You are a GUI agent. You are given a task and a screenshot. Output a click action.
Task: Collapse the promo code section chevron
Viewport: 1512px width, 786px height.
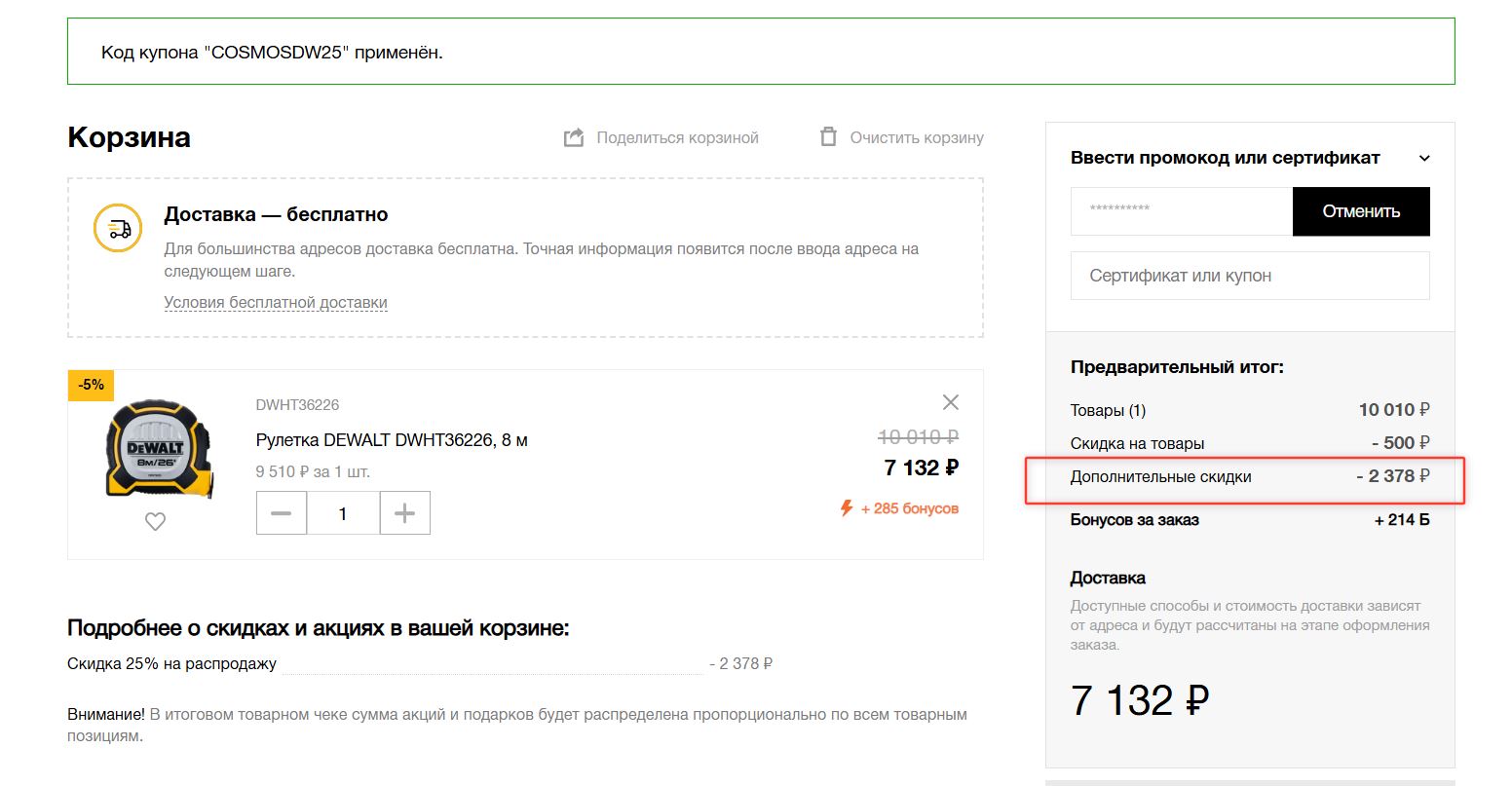[1423, 159]
